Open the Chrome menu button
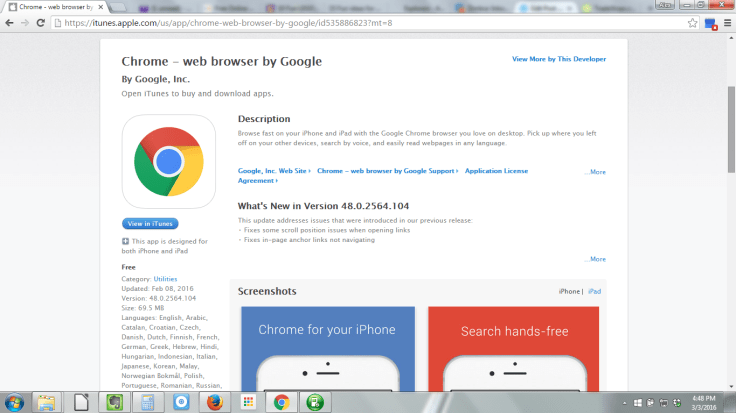The height and width of the screenshot is (413, 736). click(x=727, y=23)
